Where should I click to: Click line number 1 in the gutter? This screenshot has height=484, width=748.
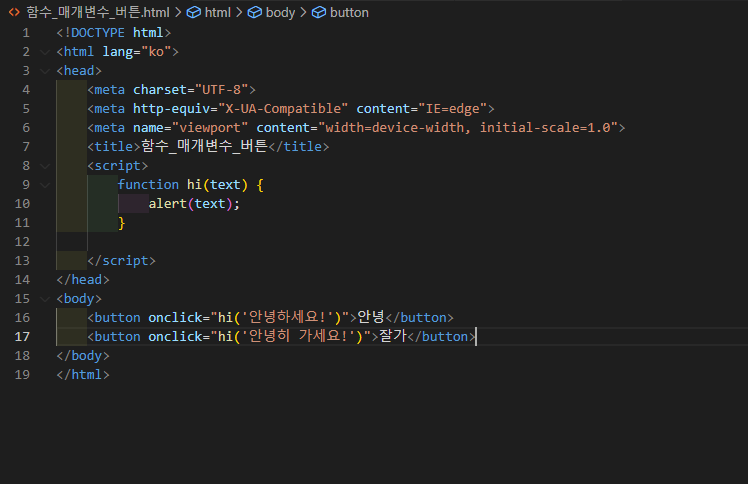pyautogui.click(x=26, y=33)
